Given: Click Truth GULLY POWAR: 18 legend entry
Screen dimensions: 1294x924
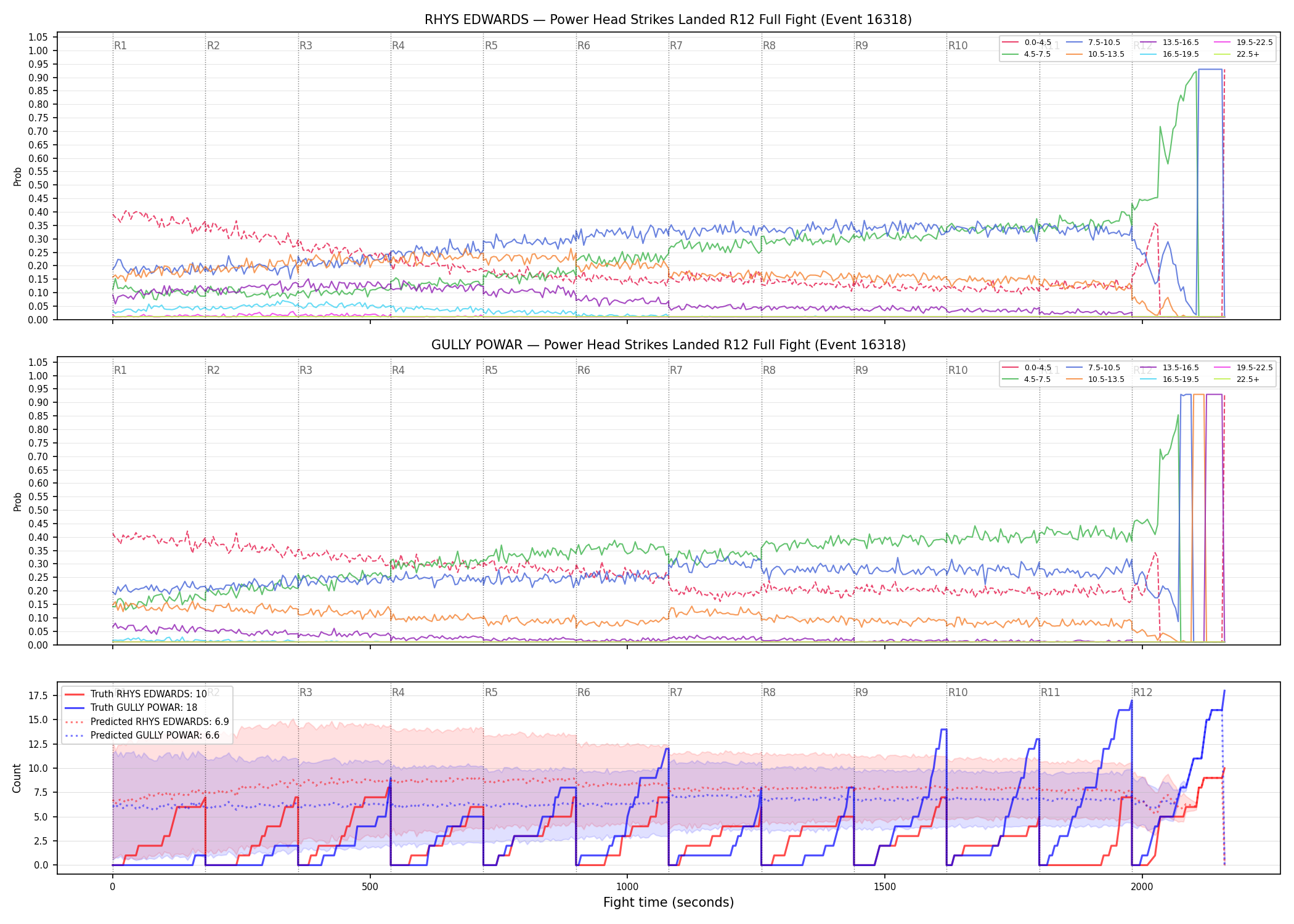Looking at the screenshot, I should pos(131,708).
